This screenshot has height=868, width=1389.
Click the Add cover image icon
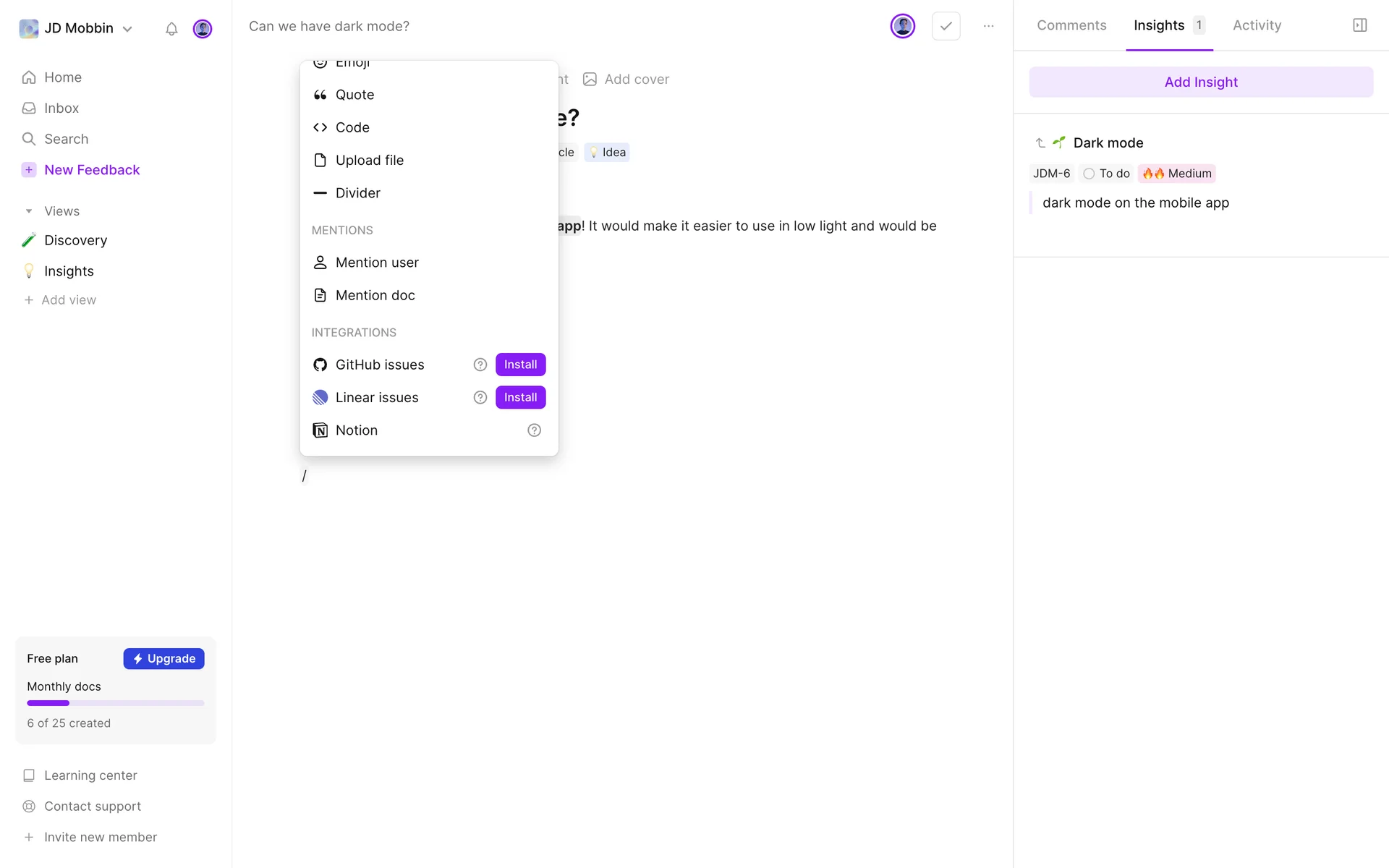590,80
